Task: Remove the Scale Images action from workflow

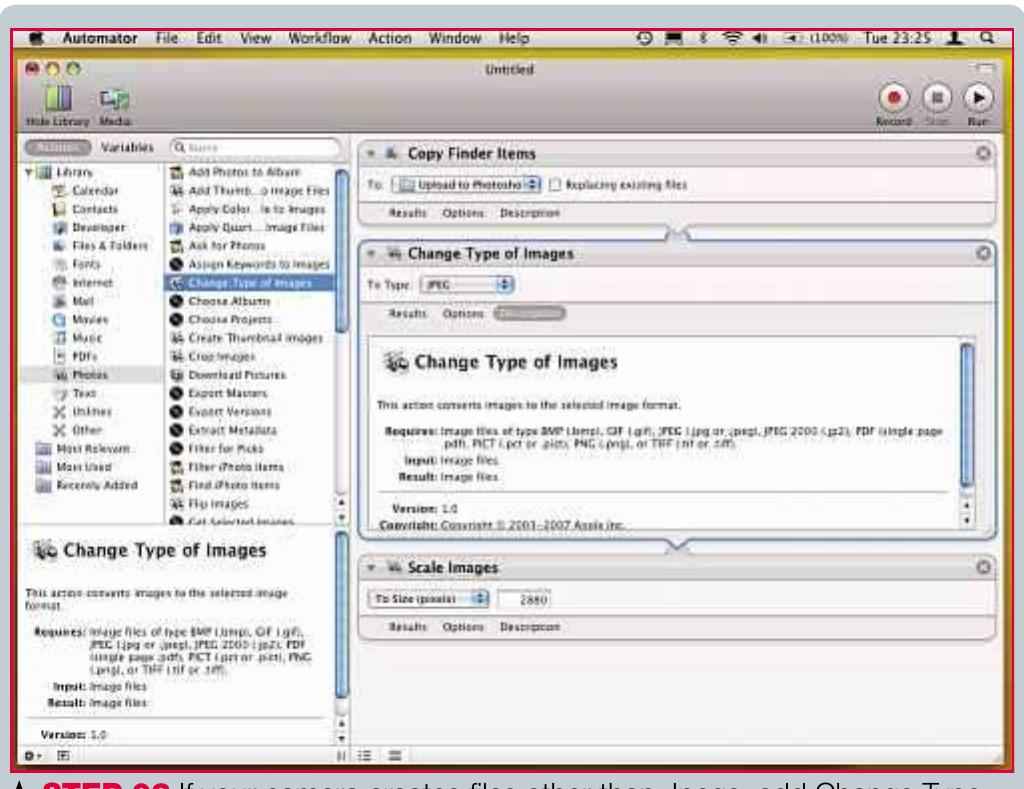Action: [x=983, y=567]
